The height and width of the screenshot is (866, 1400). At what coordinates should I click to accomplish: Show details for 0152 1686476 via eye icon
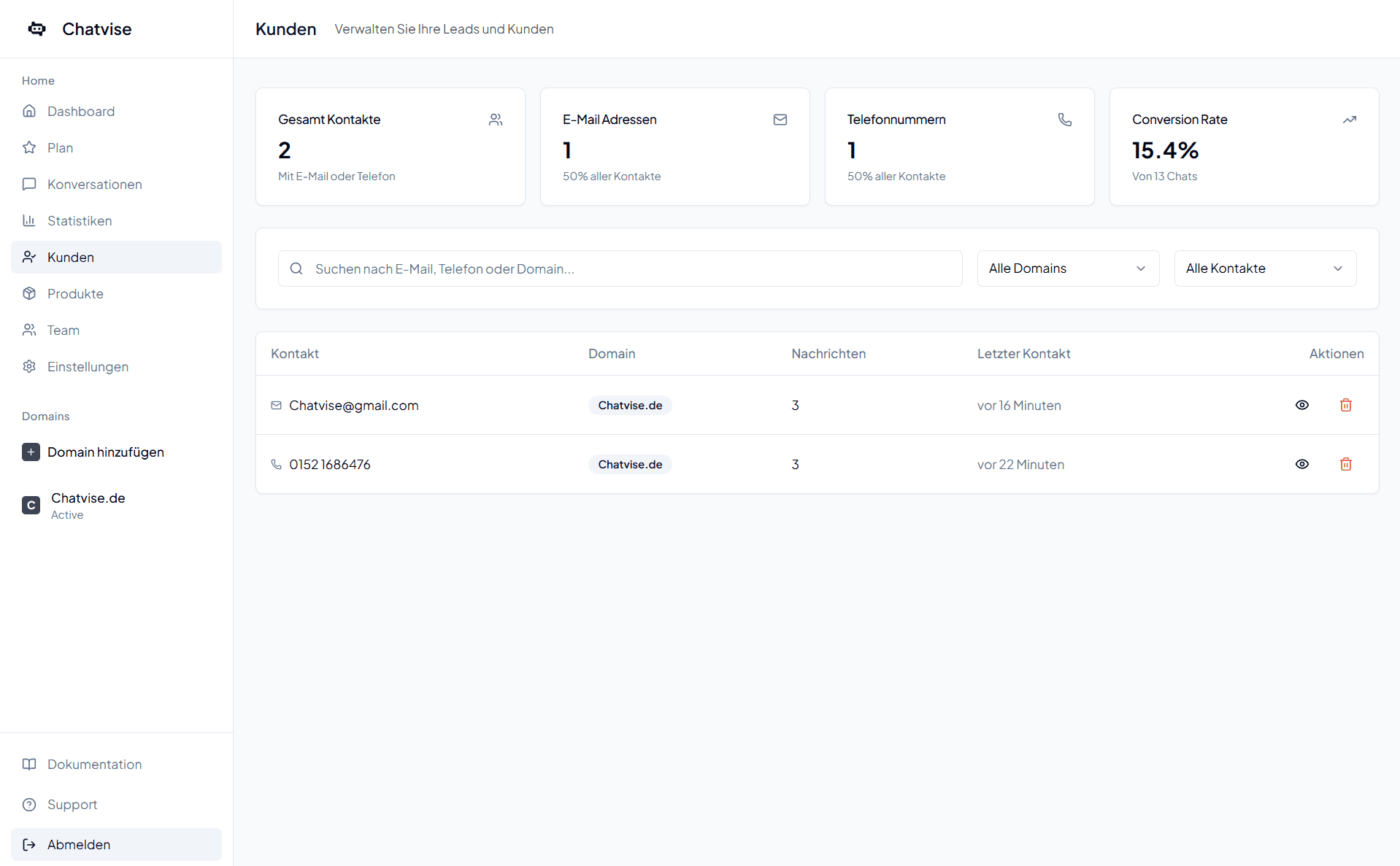pyautogui.click(x=1302, y=464)
